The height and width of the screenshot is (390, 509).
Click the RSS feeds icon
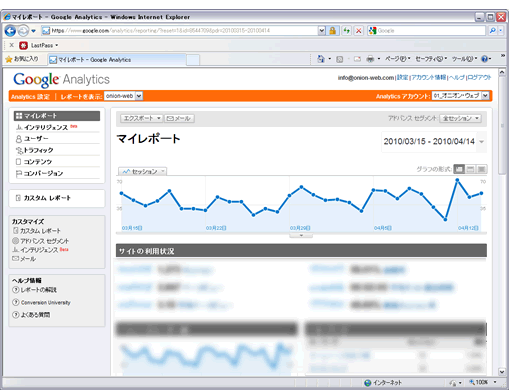339,59
